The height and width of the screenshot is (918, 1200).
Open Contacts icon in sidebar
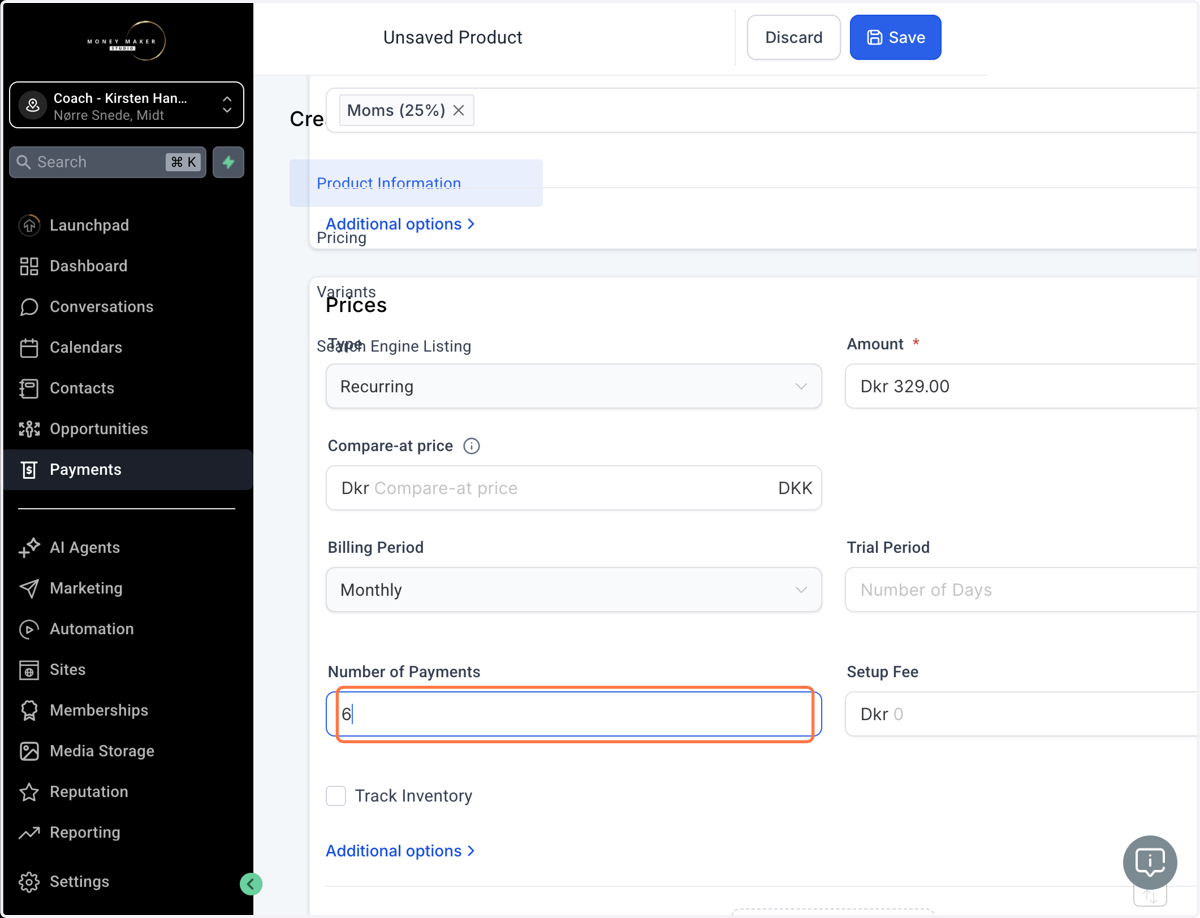coord(29,388)
